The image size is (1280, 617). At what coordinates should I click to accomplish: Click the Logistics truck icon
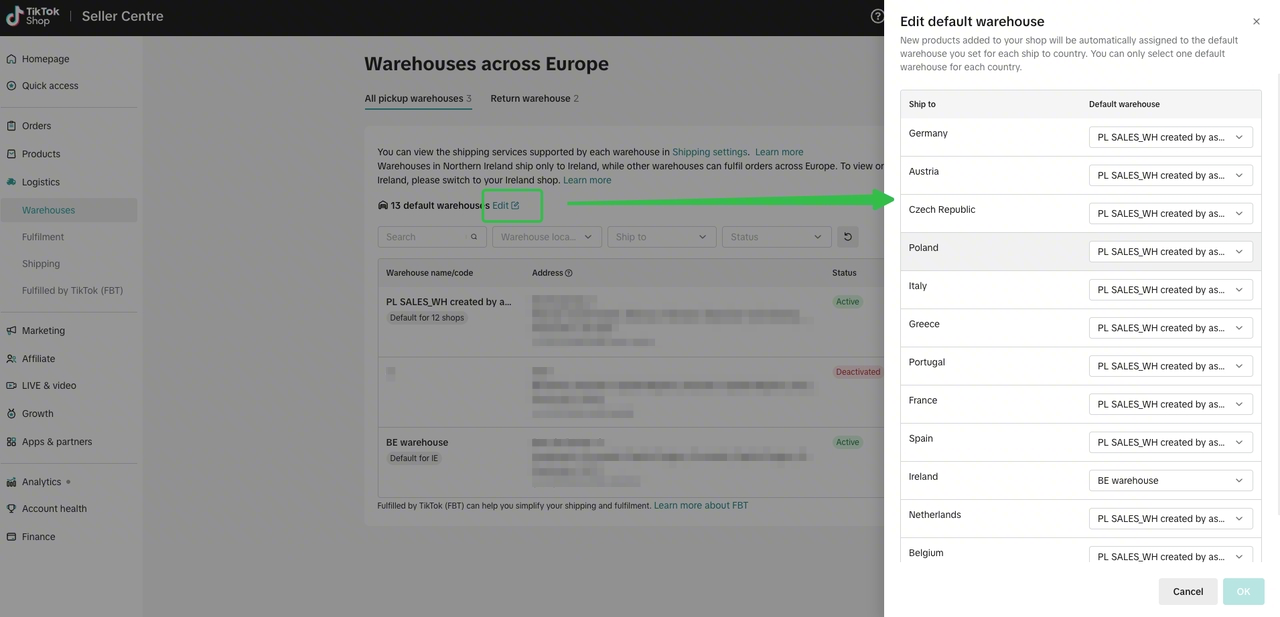point(12,182)
